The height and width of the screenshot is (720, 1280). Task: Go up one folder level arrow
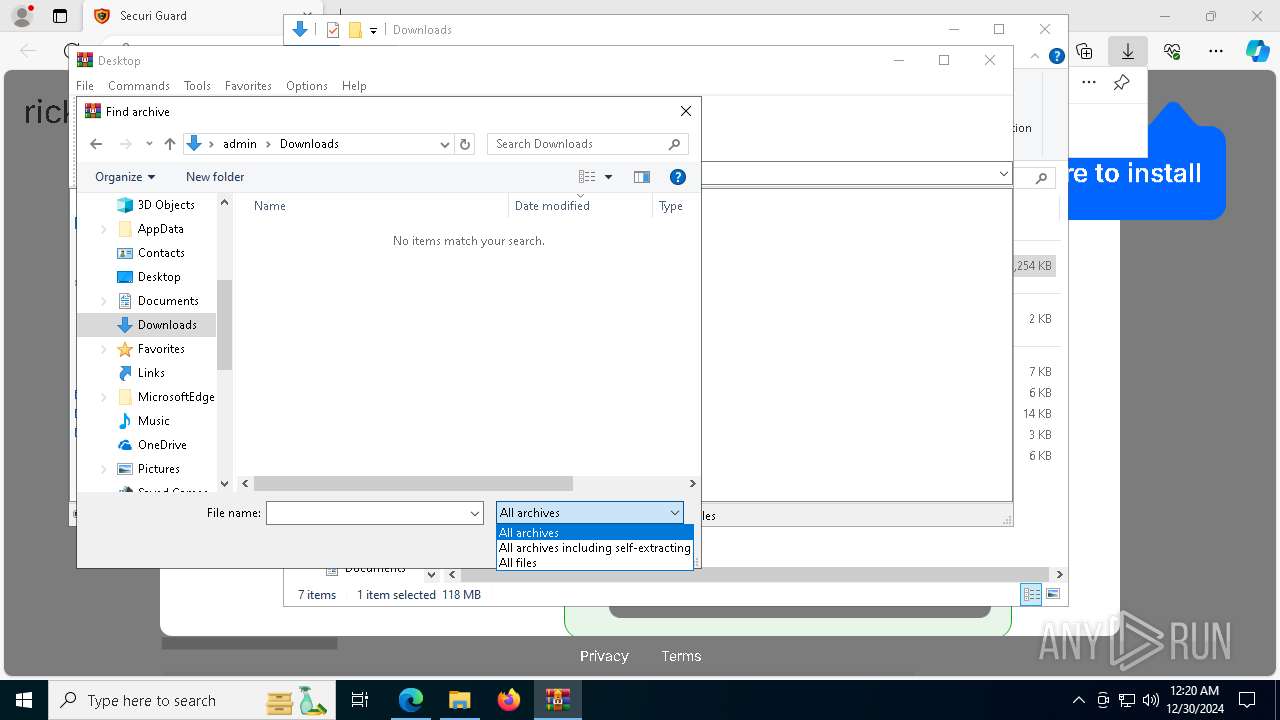click(x=170, y=144)
